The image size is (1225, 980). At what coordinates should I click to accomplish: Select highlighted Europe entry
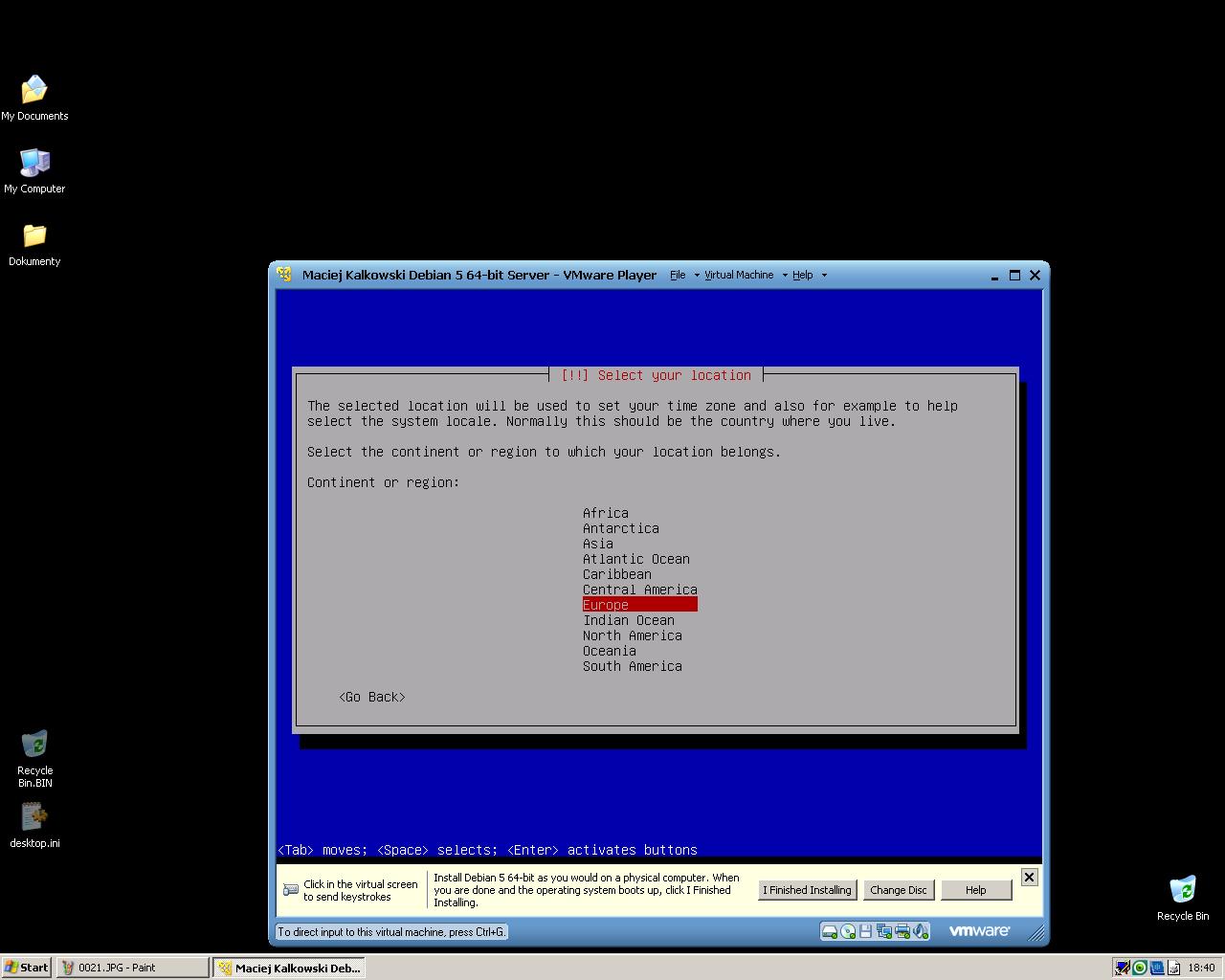click(x=640, y=605)
